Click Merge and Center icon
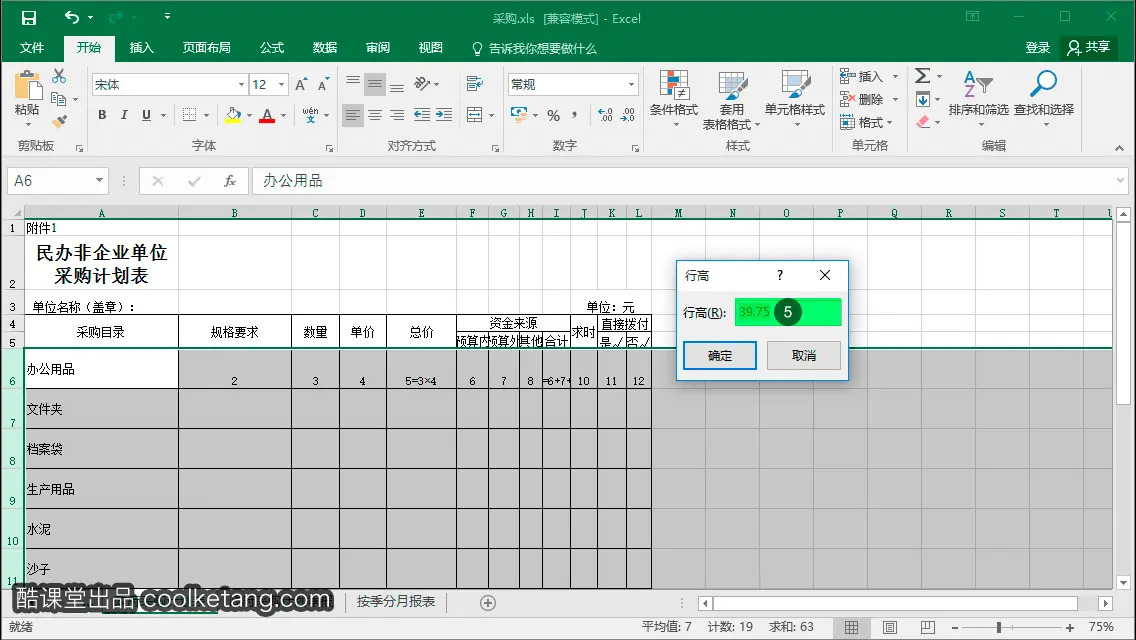This screenshot has height=640, width=1136. point(475,115)
